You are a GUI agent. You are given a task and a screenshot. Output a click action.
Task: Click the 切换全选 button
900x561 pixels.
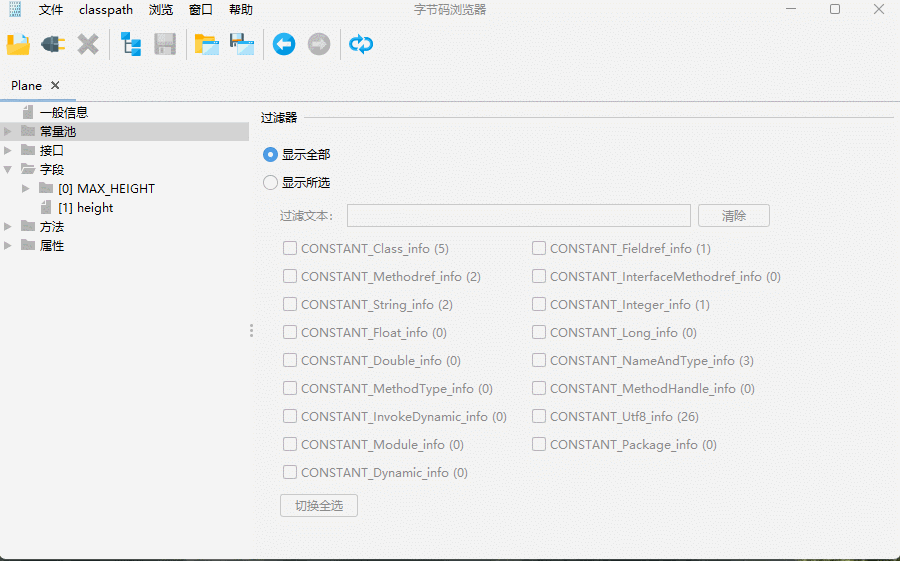(x=319, y=506)
